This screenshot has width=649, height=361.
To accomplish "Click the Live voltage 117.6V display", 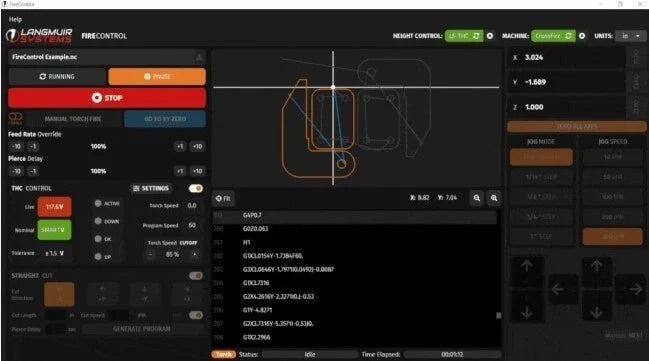I will tap(54, 207).
